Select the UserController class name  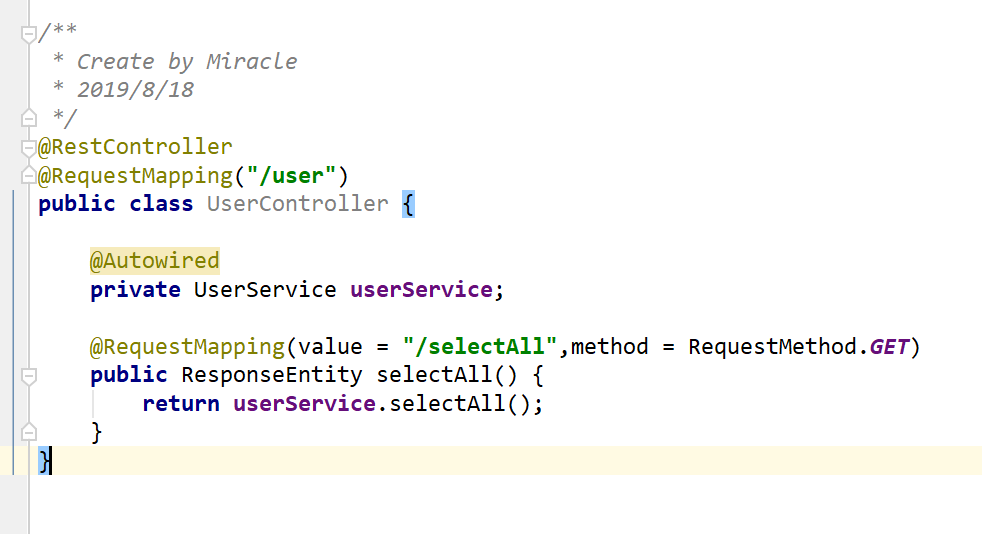coord(297,203)
